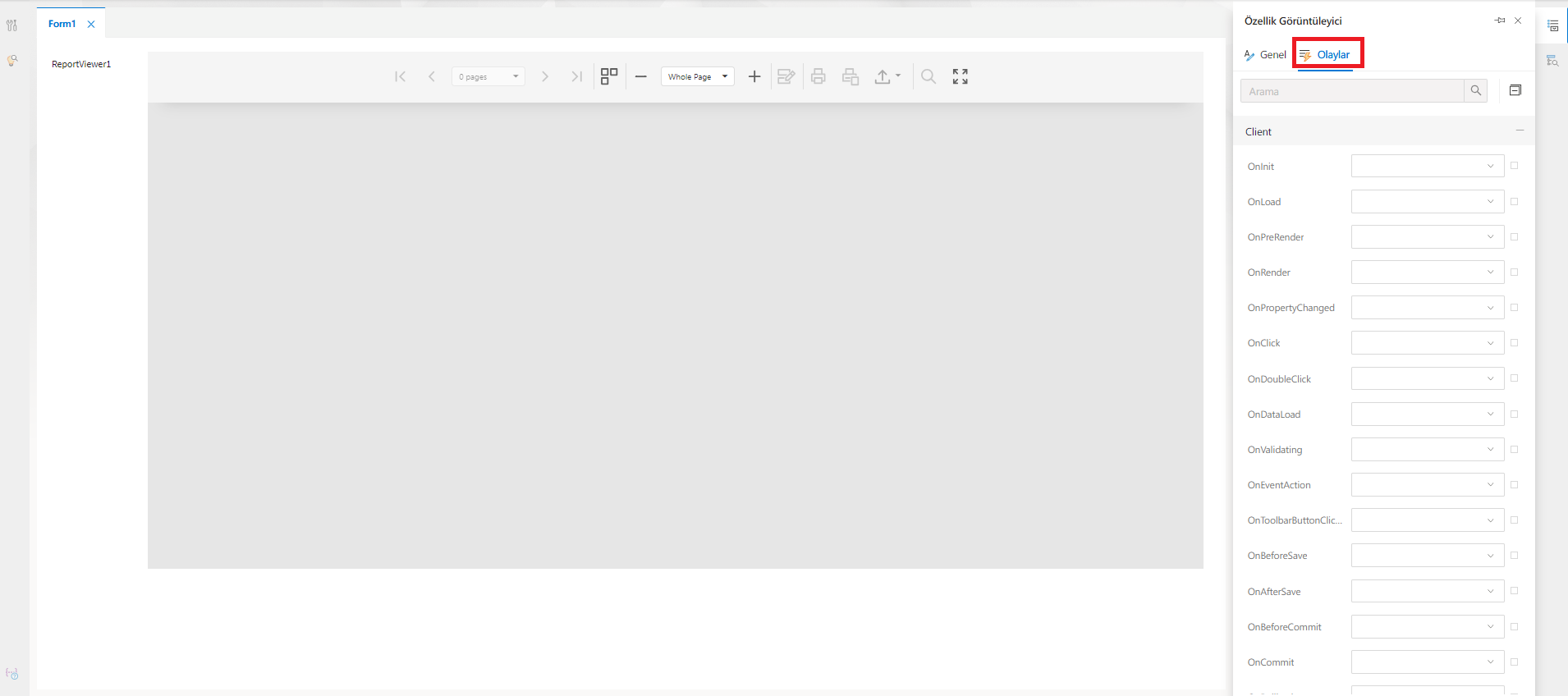Go to previous page in report toolbar
The image size is (1568, 696).
[x=432, y=76]
